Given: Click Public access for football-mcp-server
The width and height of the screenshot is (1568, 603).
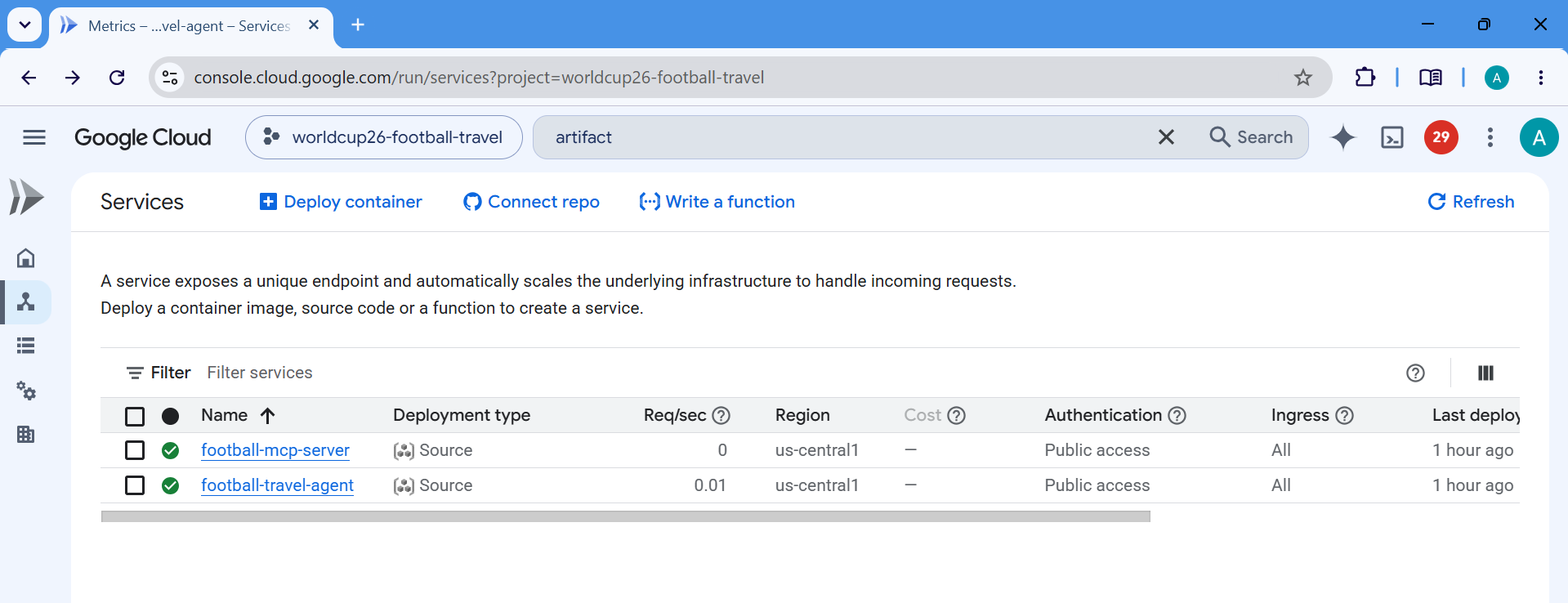Looking at the screenshot, I should pos(1097,450).
